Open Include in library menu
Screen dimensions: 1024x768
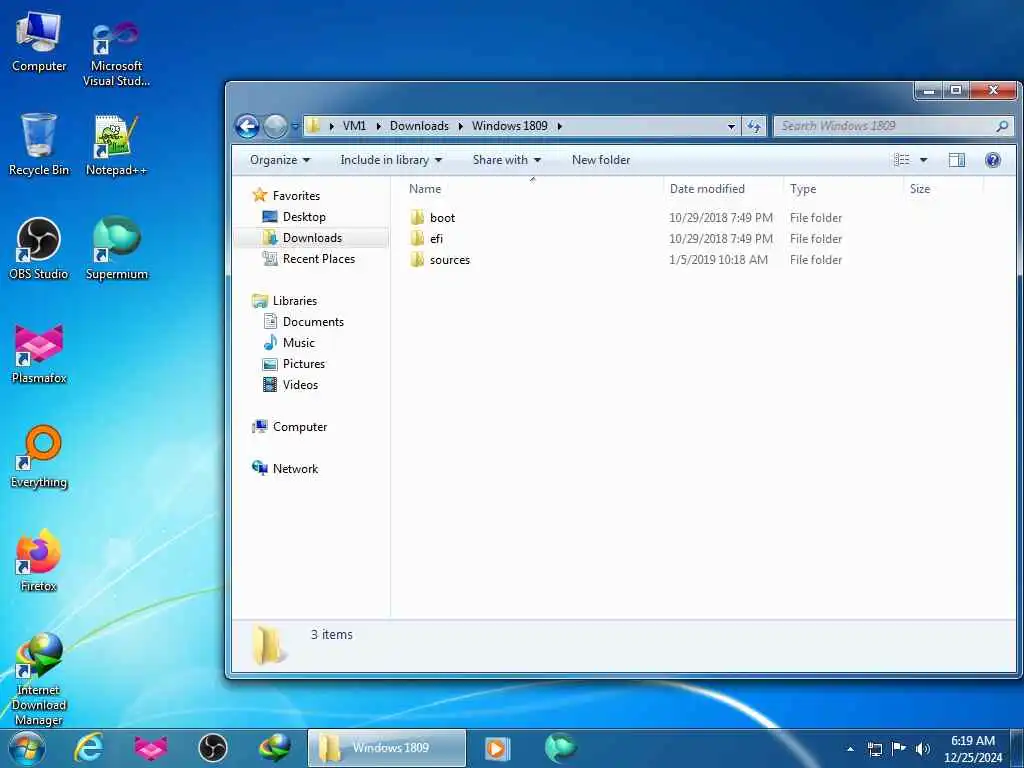pyautogui.click(x=391, y=160)
